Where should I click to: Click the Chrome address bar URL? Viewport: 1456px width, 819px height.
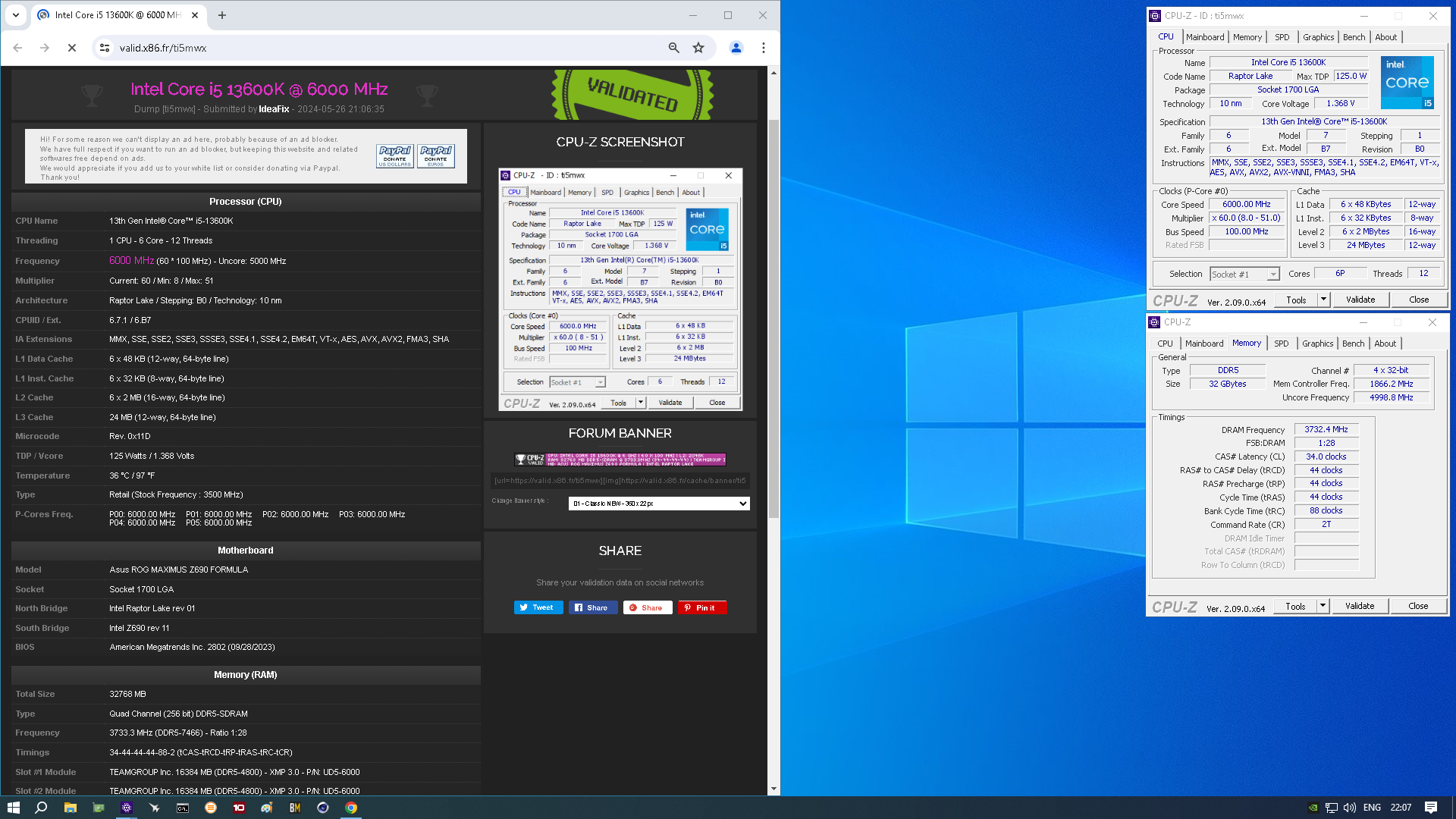click(x=163, y=48)
